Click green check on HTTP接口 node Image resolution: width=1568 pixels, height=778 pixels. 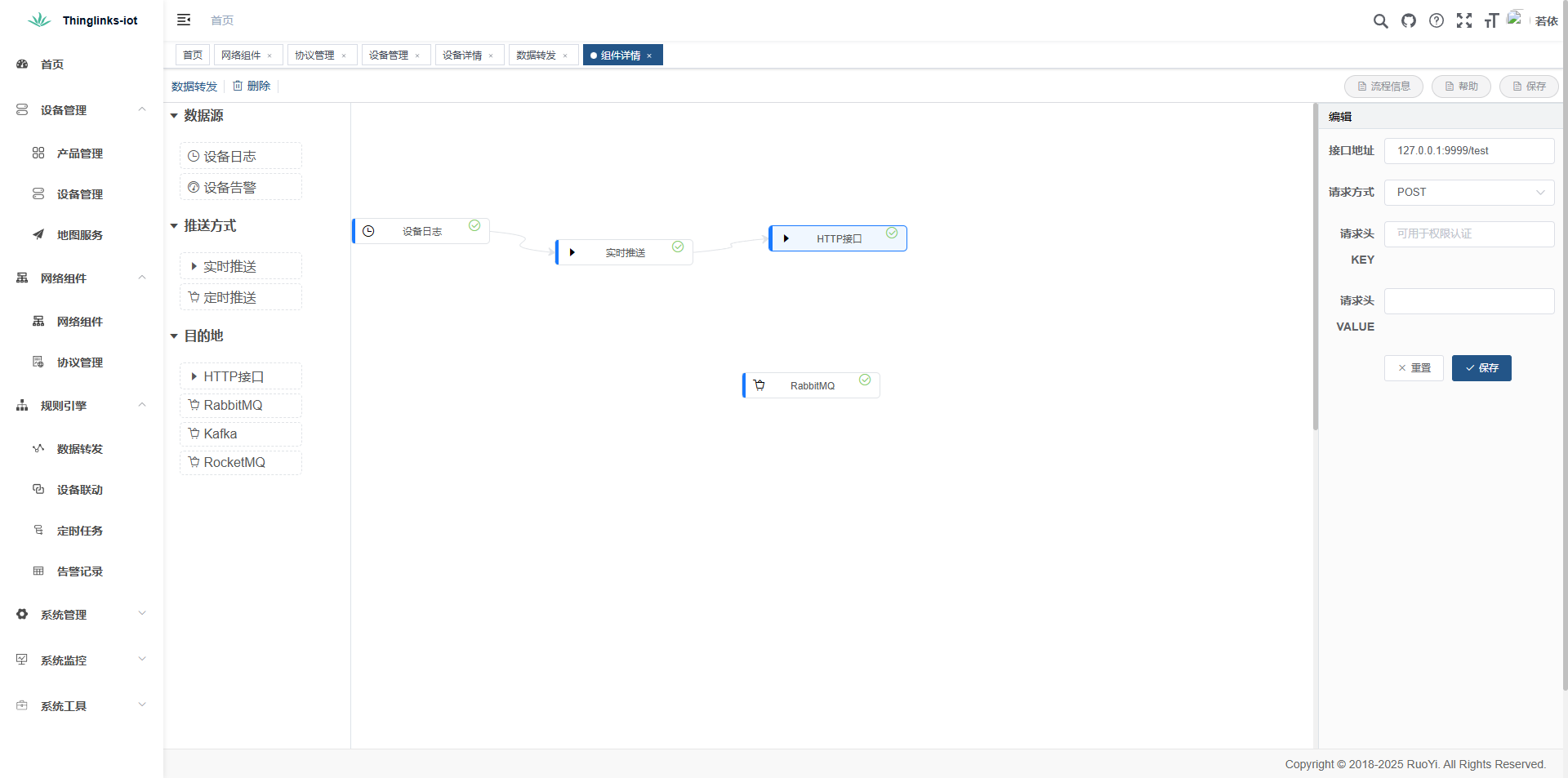(892, 233)
